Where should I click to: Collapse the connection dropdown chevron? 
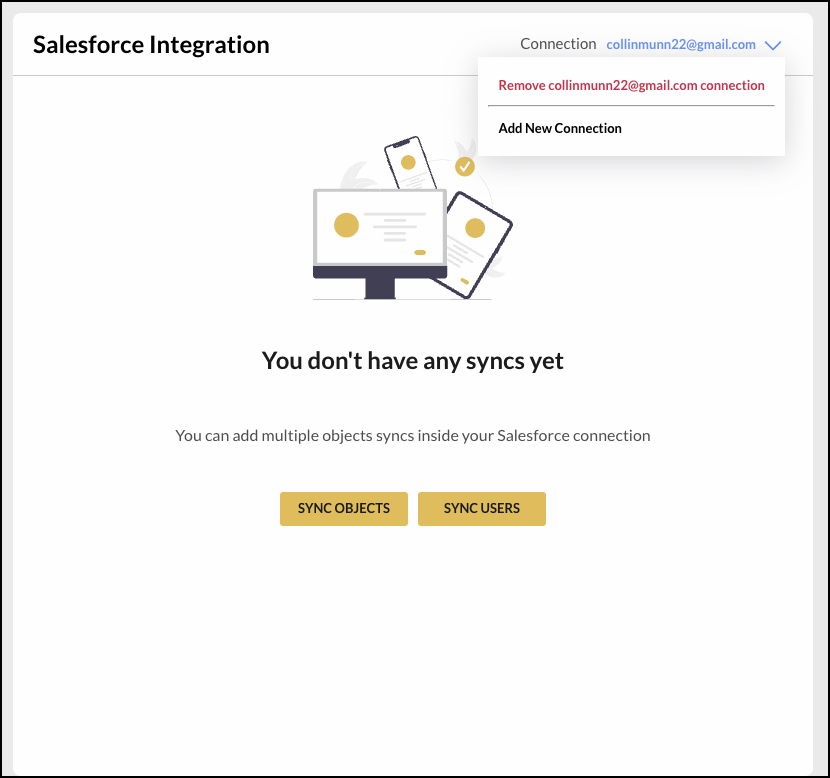click(773, 46)
